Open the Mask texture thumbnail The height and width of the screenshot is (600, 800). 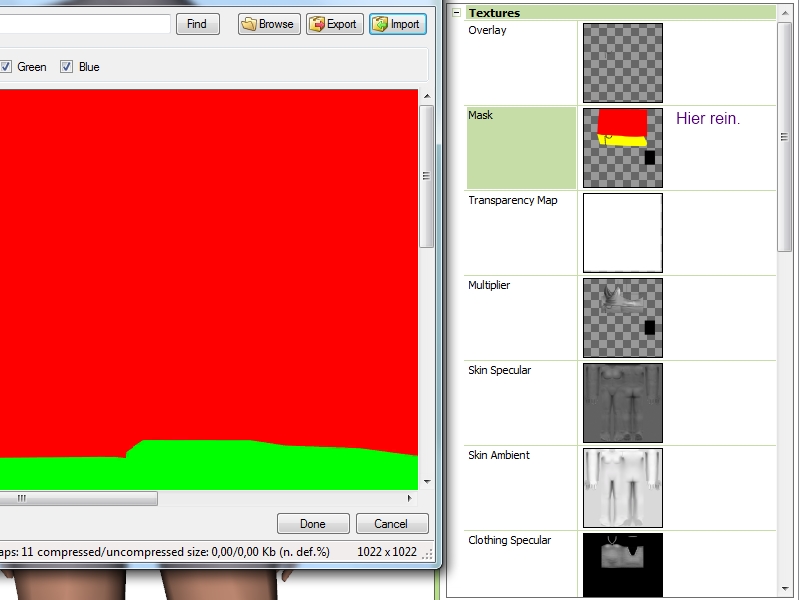pos(622,148)
